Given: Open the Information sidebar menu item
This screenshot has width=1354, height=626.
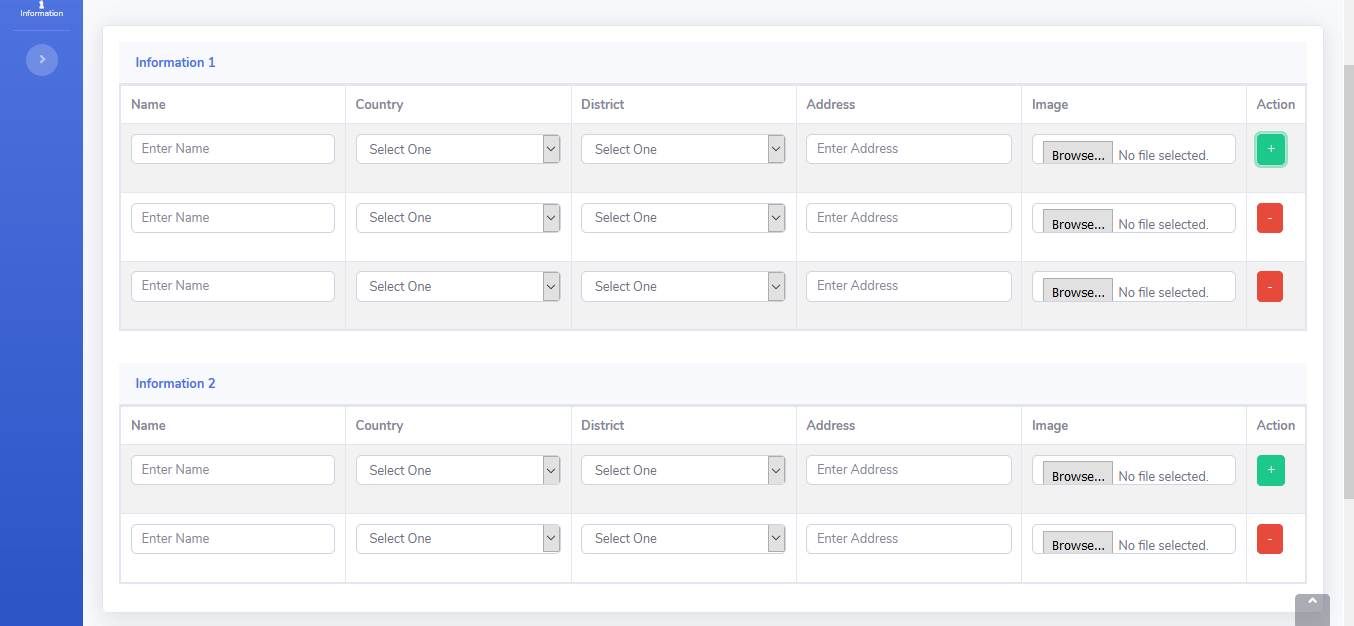Looking at the screenshot, I should coord(41,10).
